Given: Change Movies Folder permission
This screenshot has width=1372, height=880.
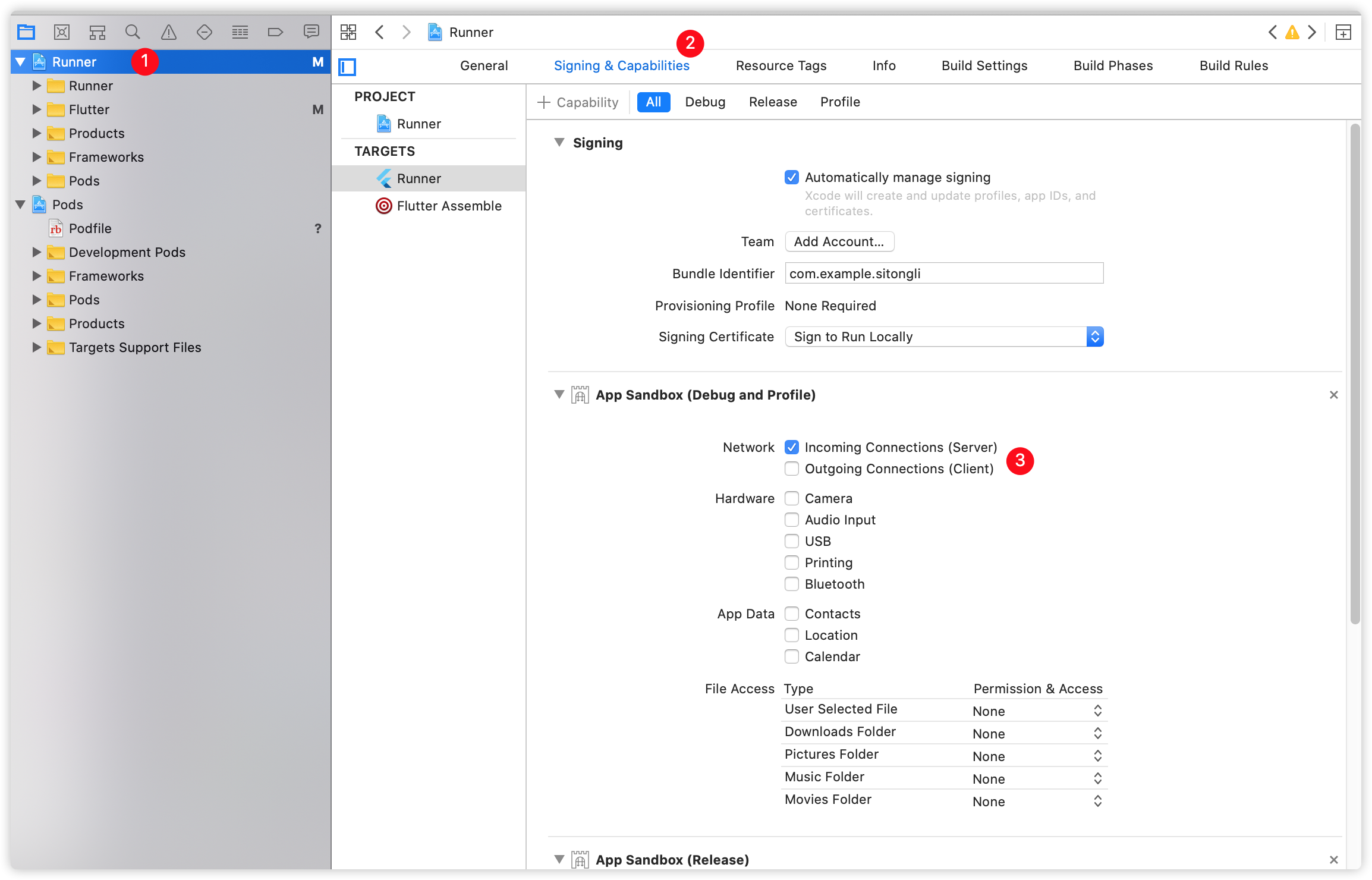Looking at the screenshot, I should point(1038,802).
